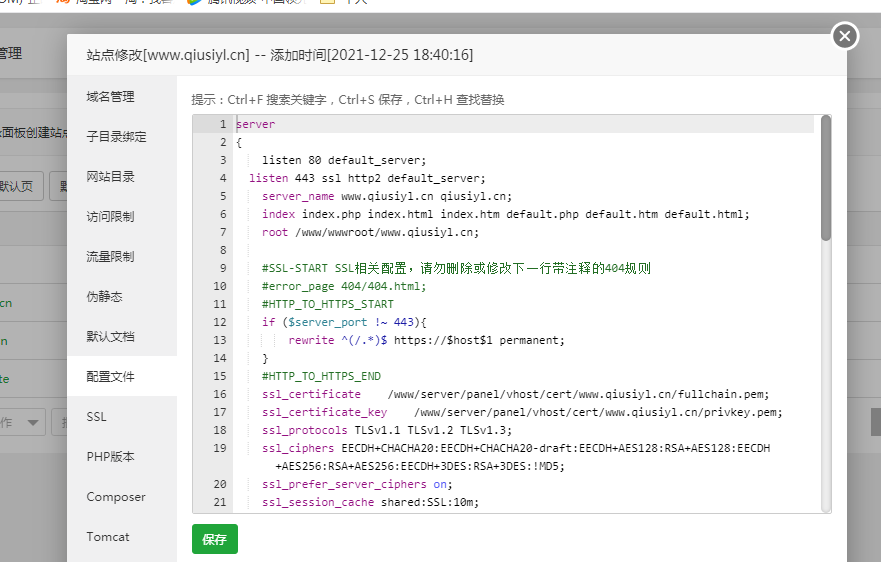The height and width of the screenshot is (562, 881).
Task: Click the server_name line in editor
Action: 387,196
